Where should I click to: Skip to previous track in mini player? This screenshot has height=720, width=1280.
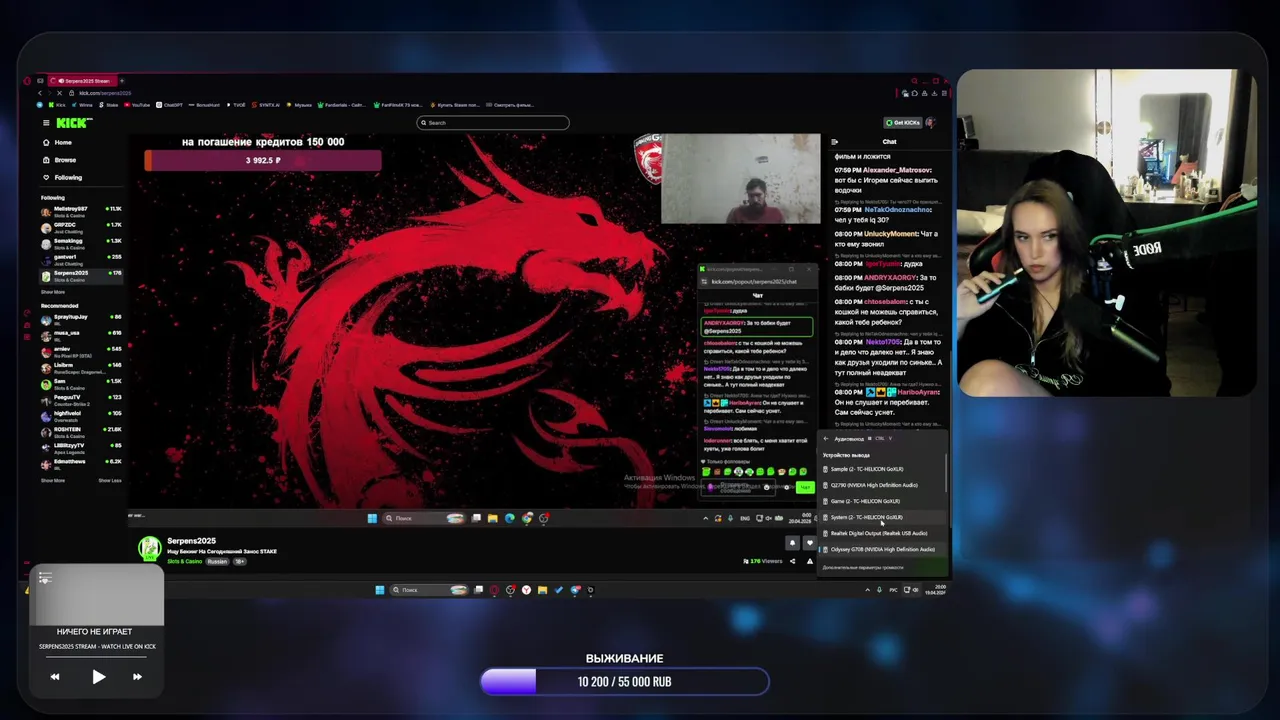click(55, 677)
